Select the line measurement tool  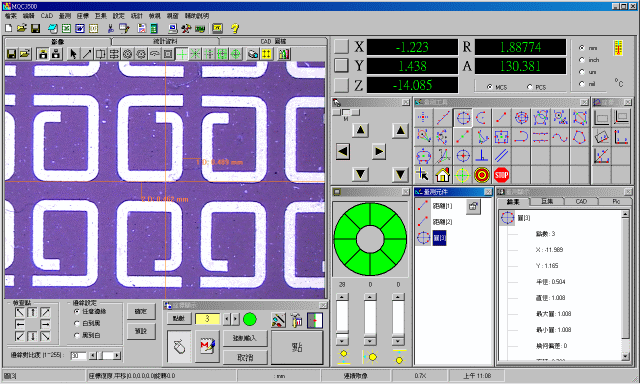tap(443, 118)
